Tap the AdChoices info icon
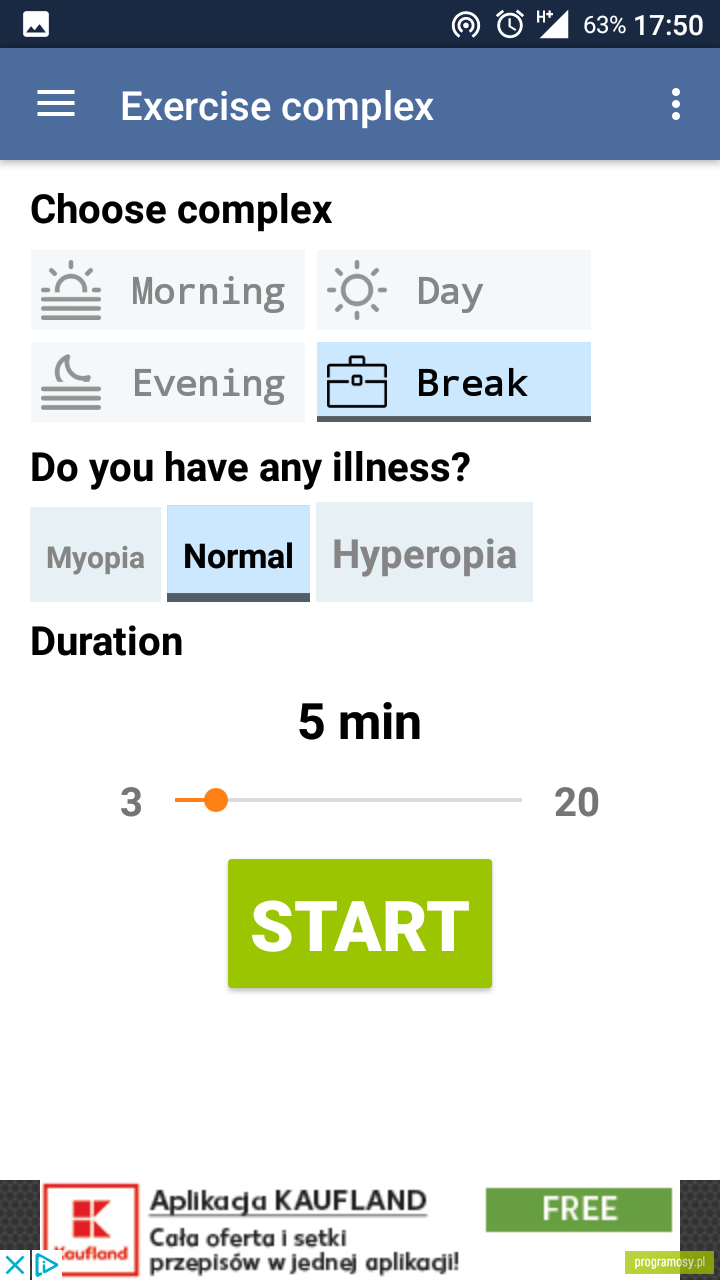Screen dimensions: 720x1280 [x=46, y=1265]
